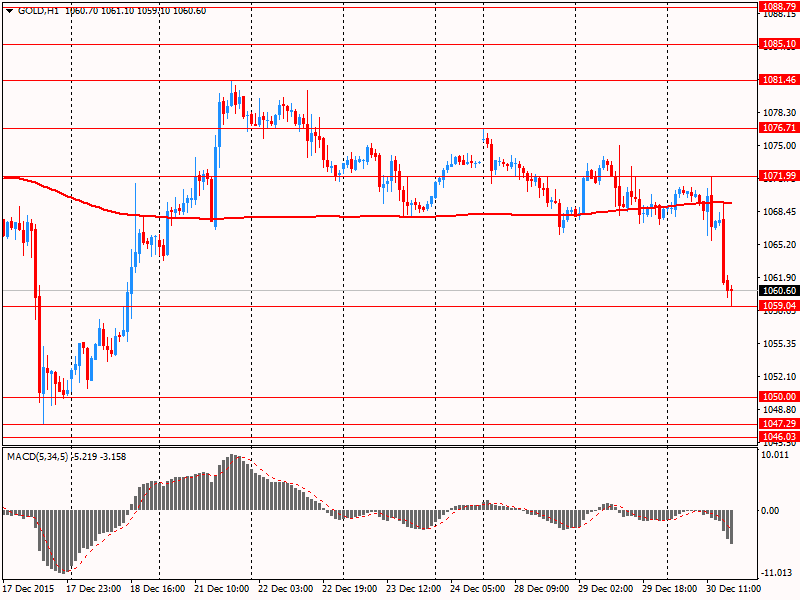This screenshot has height=600, width=800.
Task: Click the GOLD,H1 chart title text
Action: [x=39, y=9]
